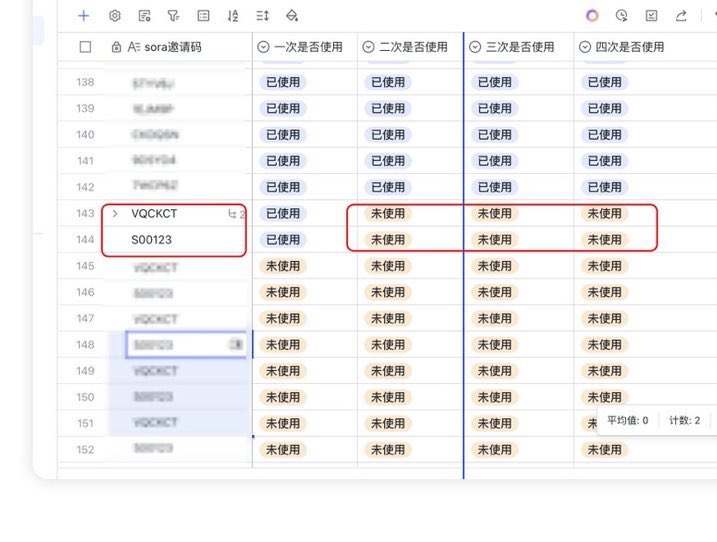Select row 141 四次是否使用 已使用 tag
The width and height of the screenshot is (717, 542).
pos(605,161)
